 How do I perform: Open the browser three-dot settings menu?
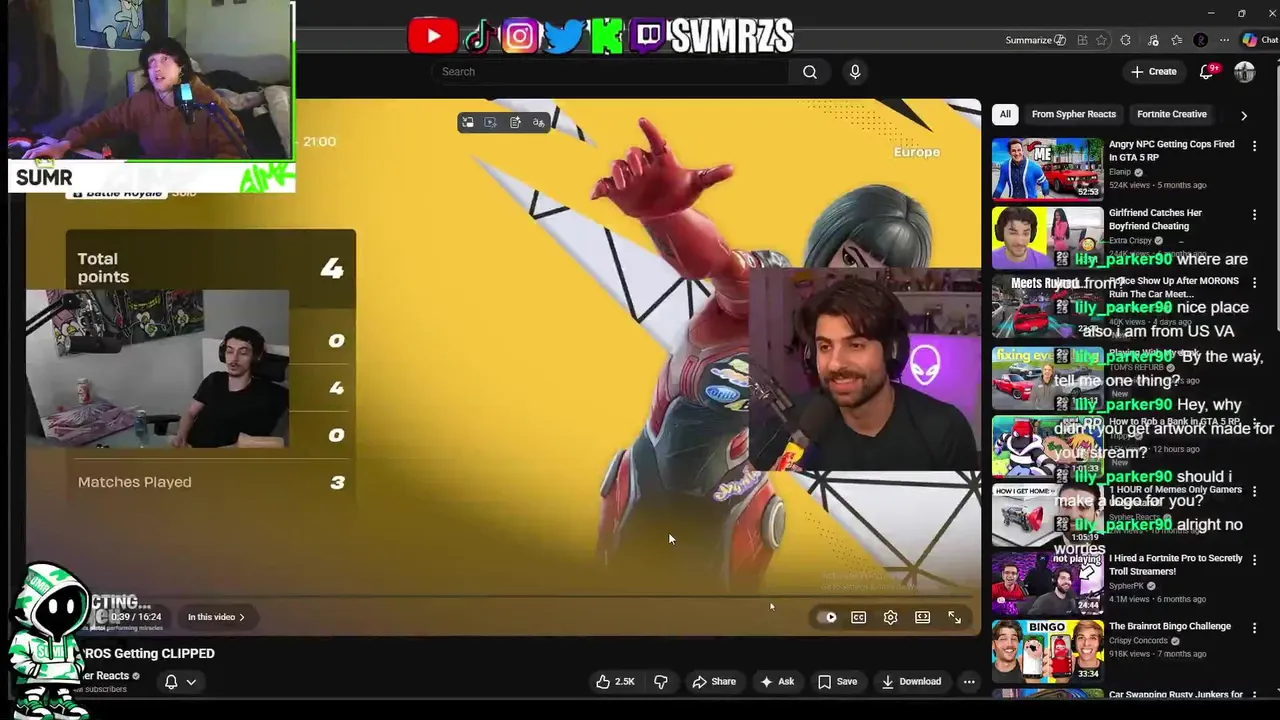point(1224,40)
